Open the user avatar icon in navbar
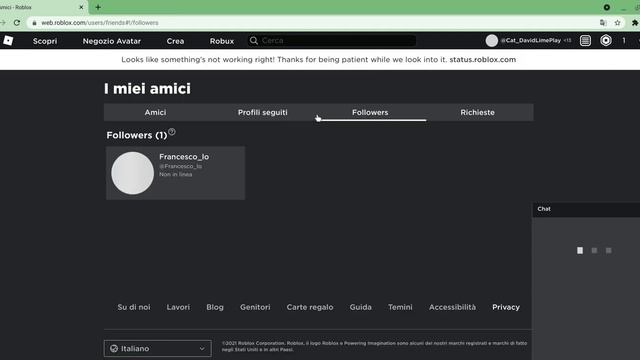This screenshot has width=640, height=360. (x=491, y=40)
